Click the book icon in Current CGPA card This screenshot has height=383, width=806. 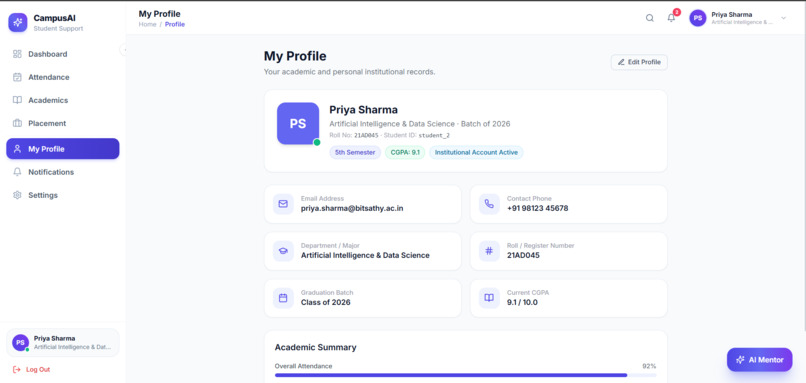pos(489,298)
